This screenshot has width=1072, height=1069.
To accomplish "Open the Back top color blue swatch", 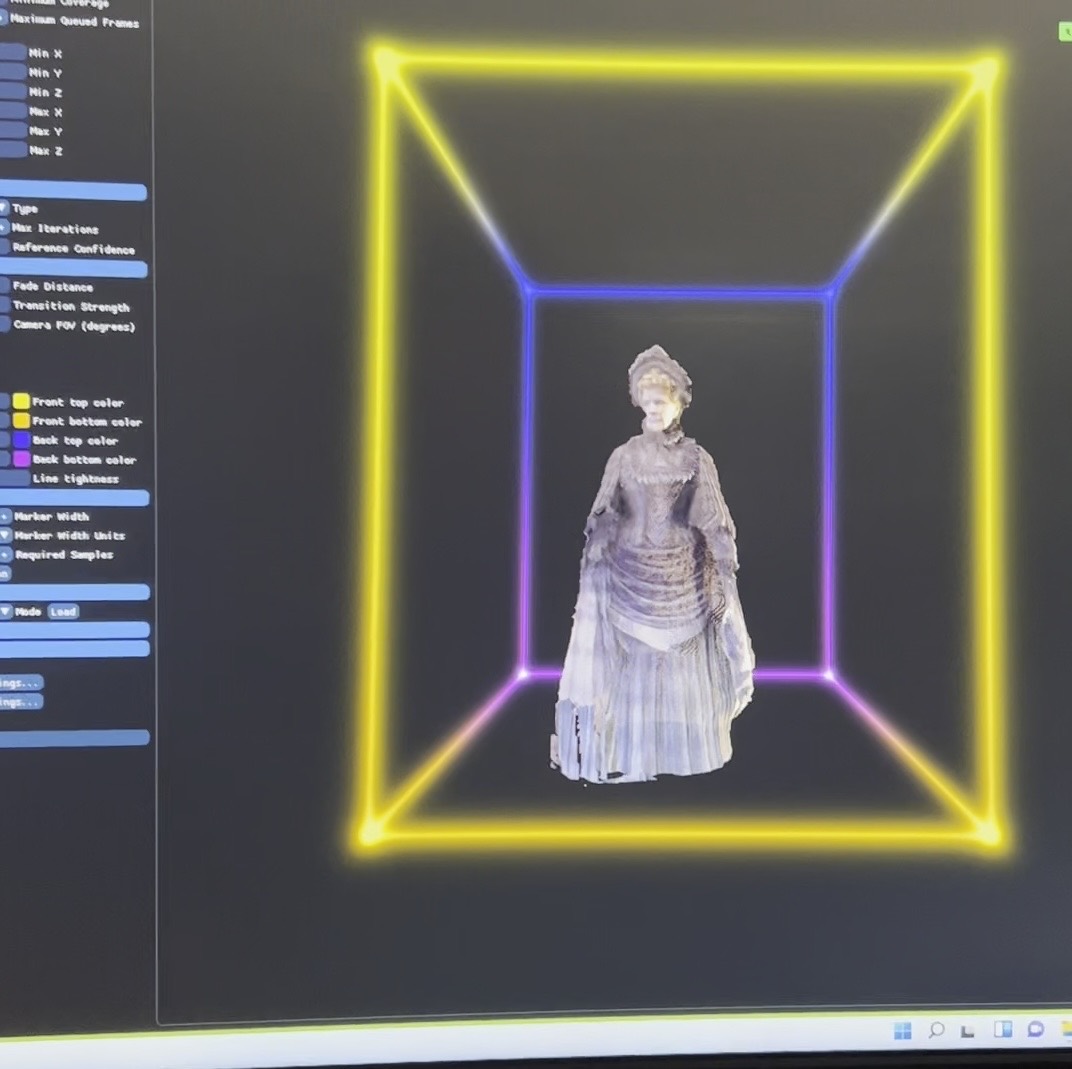I will pos(21,439).
